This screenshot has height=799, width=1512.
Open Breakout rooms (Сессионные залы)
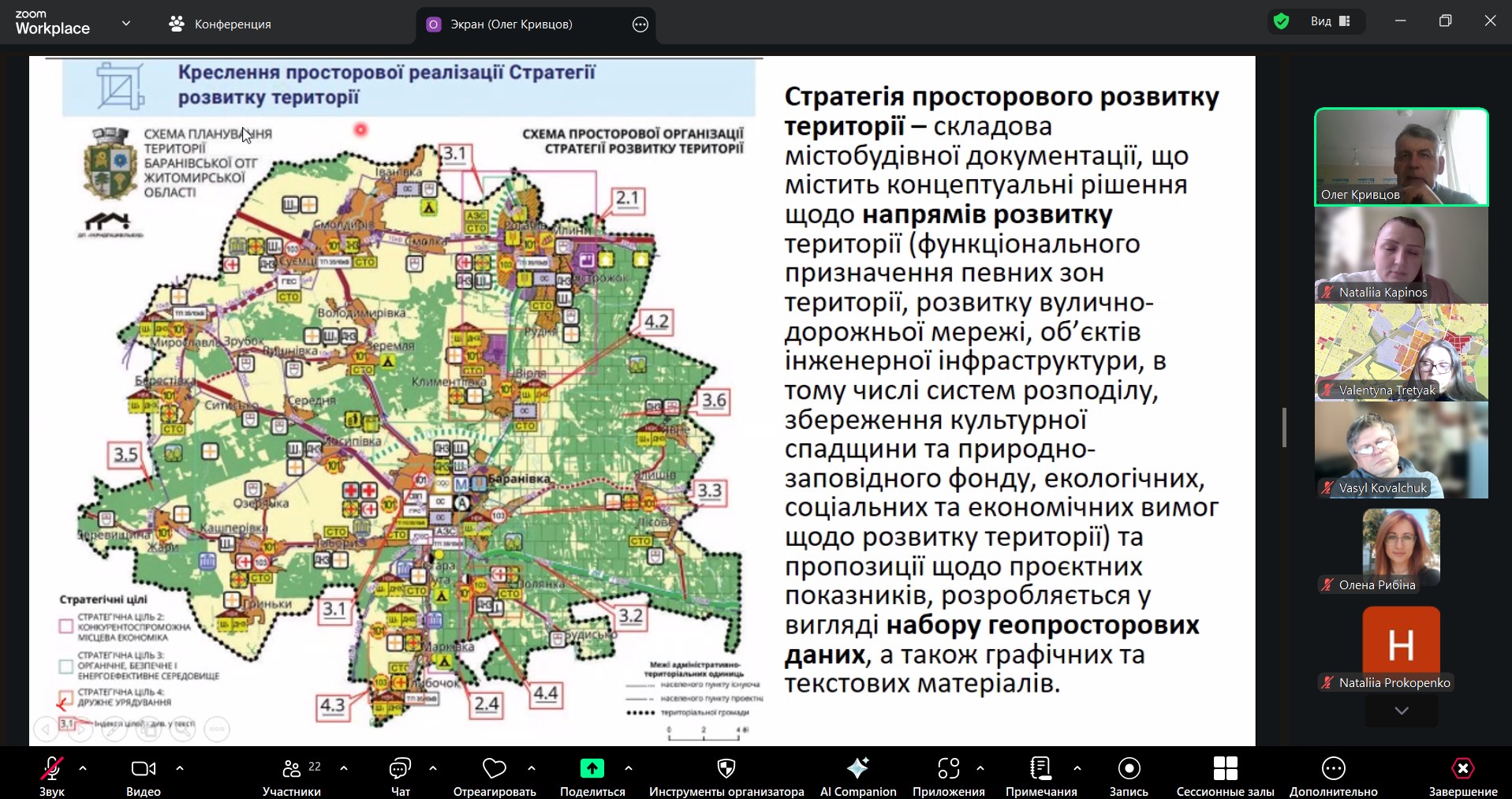tap(1225, 768)
